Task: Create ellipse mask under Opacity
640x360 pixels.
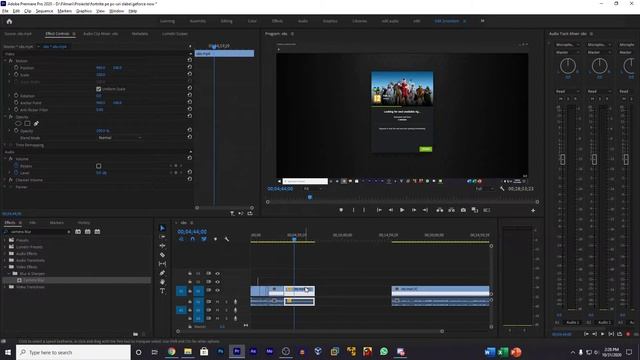Action: [x=18, y=123]
